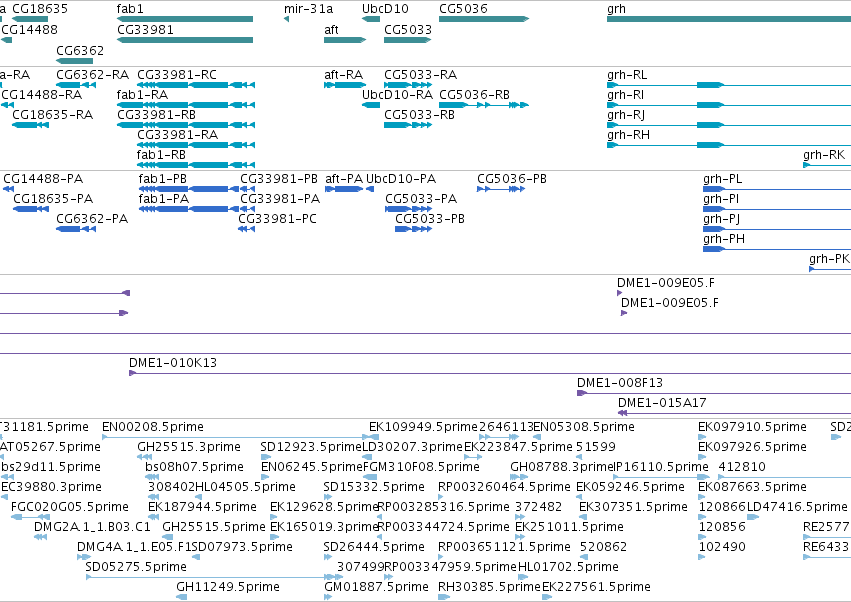Click transcript fab1-RA
This screenshot has width=851, height=602.
click(x=186, y=105)
